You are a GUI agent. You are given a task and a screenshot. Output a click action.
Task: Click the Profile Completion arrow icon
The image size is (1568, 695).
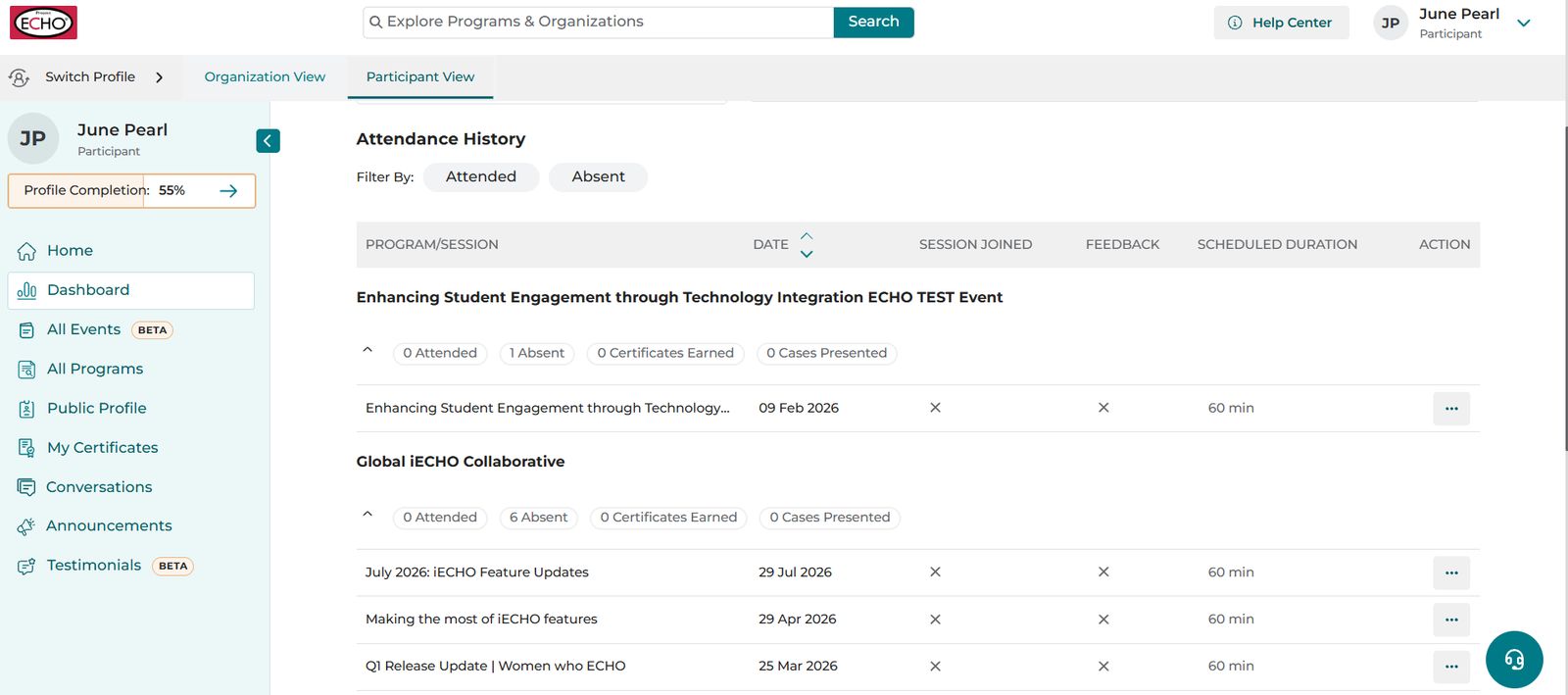[x=228, y=191]
